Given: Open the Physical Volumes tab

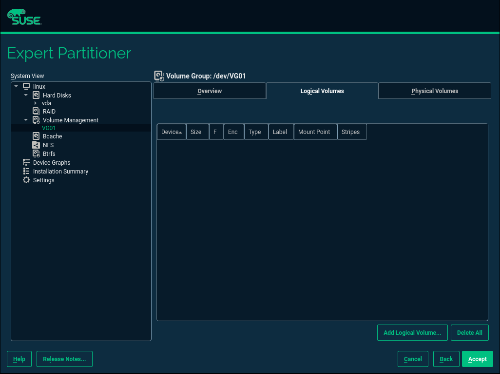Looking at the screenshot, I should (435, 91).
